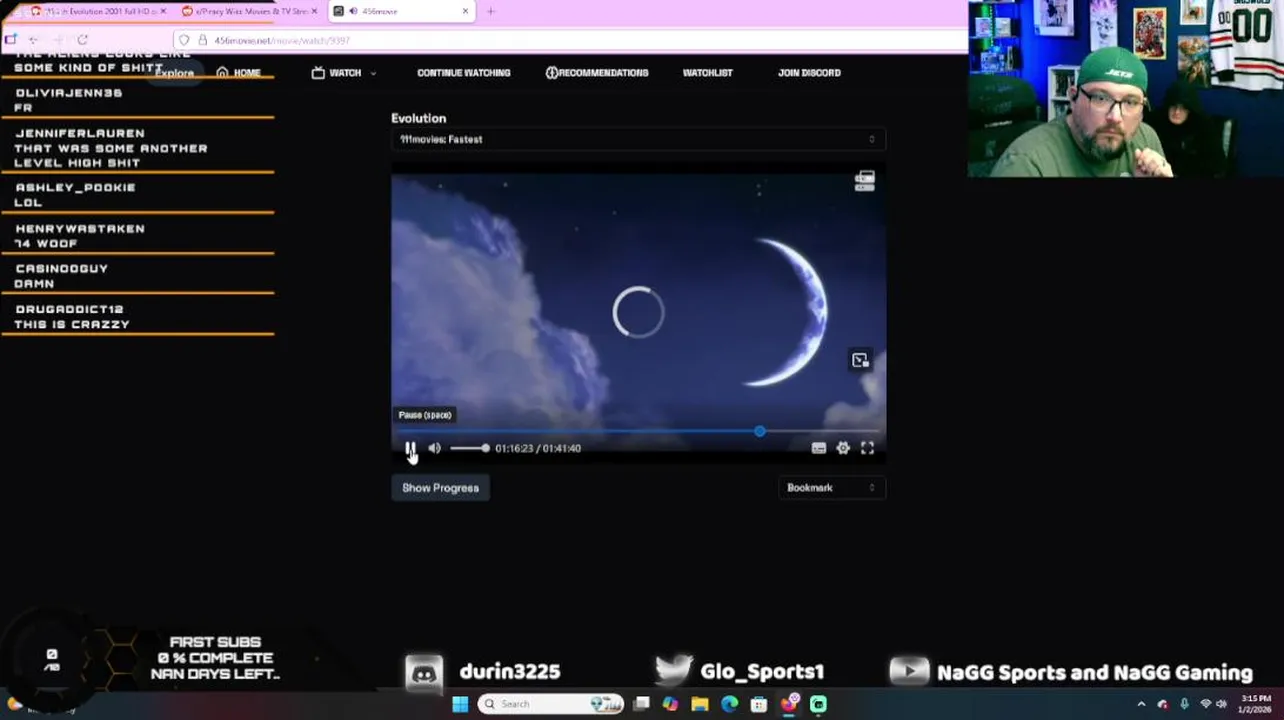The width and height of the screenshot is (1284, 720).
Task: Toggle subtitles in the video player
Action: [818, 448]
